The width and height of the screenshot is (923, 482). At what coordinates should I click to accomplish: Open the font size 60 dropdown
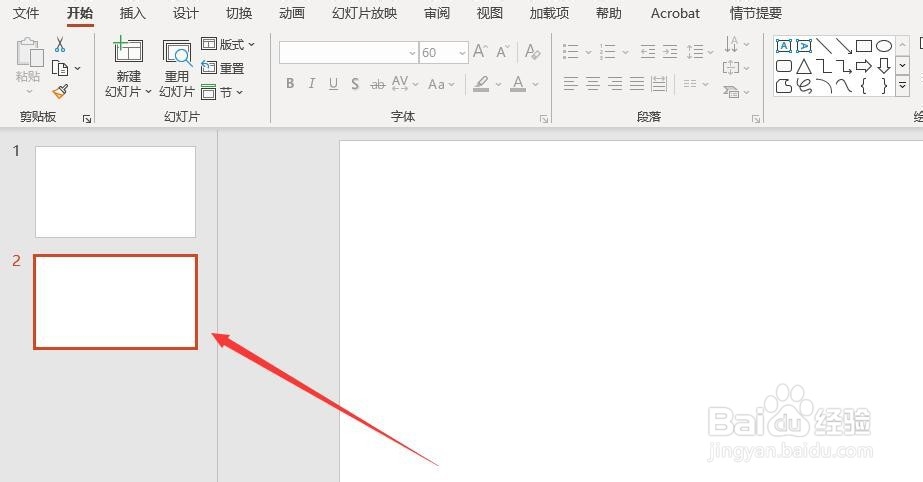click(463, 53)
